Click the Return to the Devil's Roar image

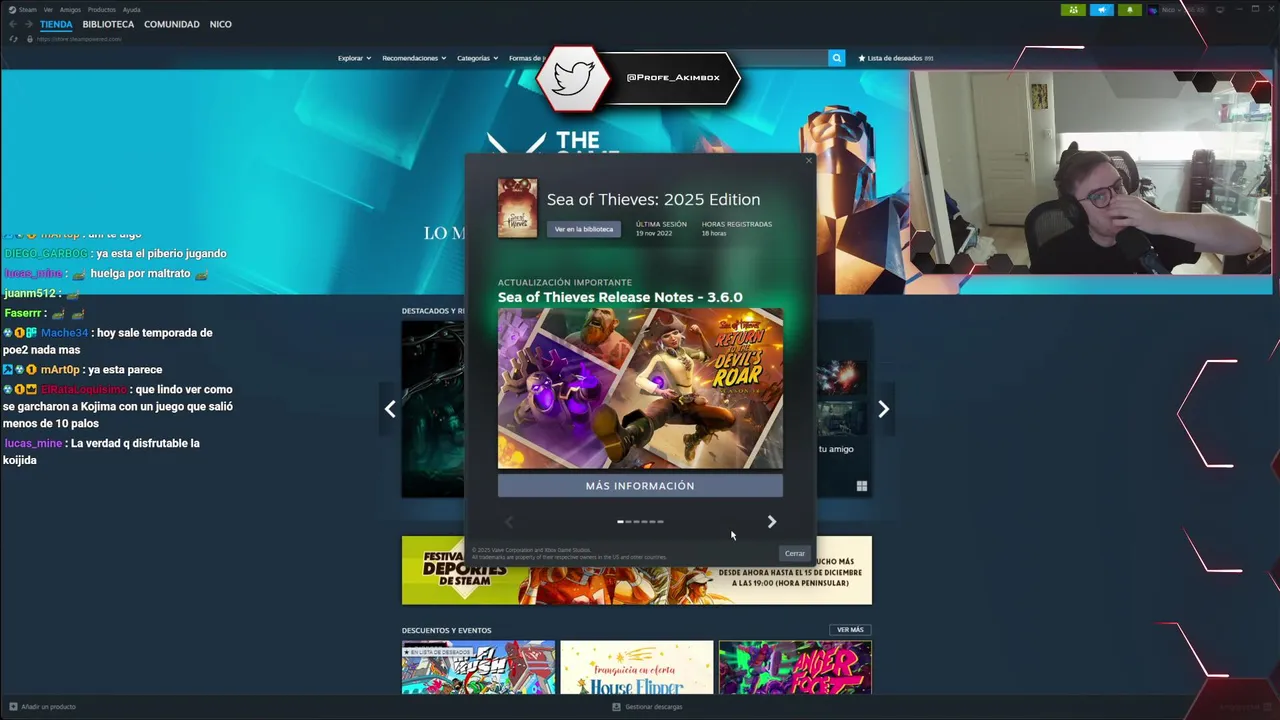(x=640, y=388)
